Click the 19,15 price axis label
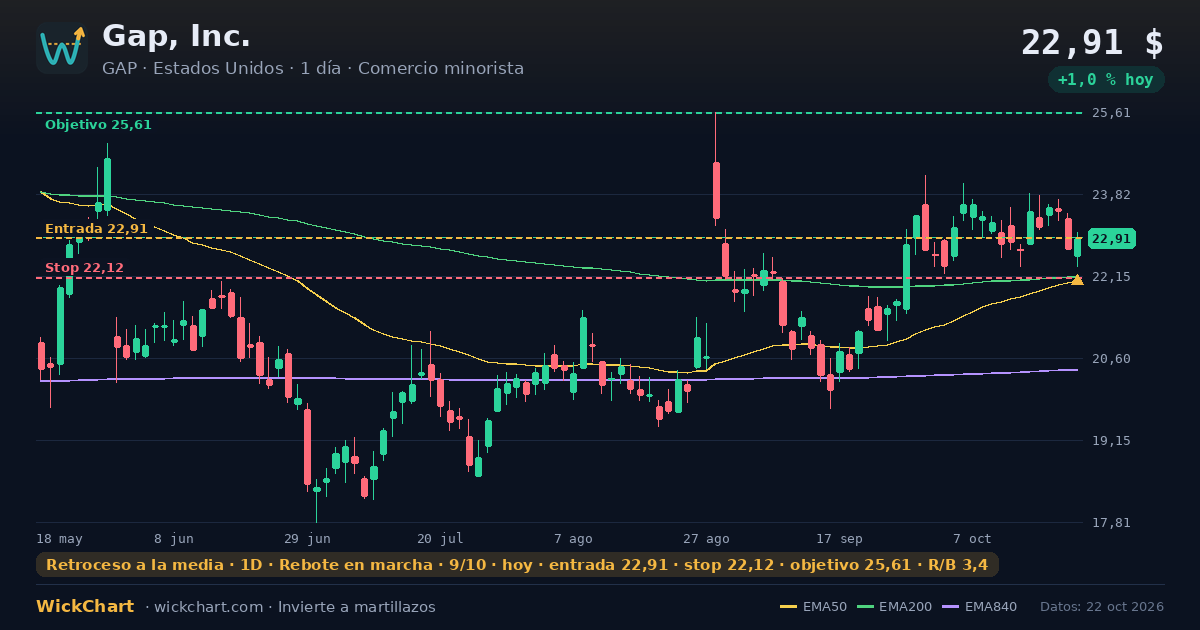The height and width of the screenshot is (630, 1200). click(1111, 441)
